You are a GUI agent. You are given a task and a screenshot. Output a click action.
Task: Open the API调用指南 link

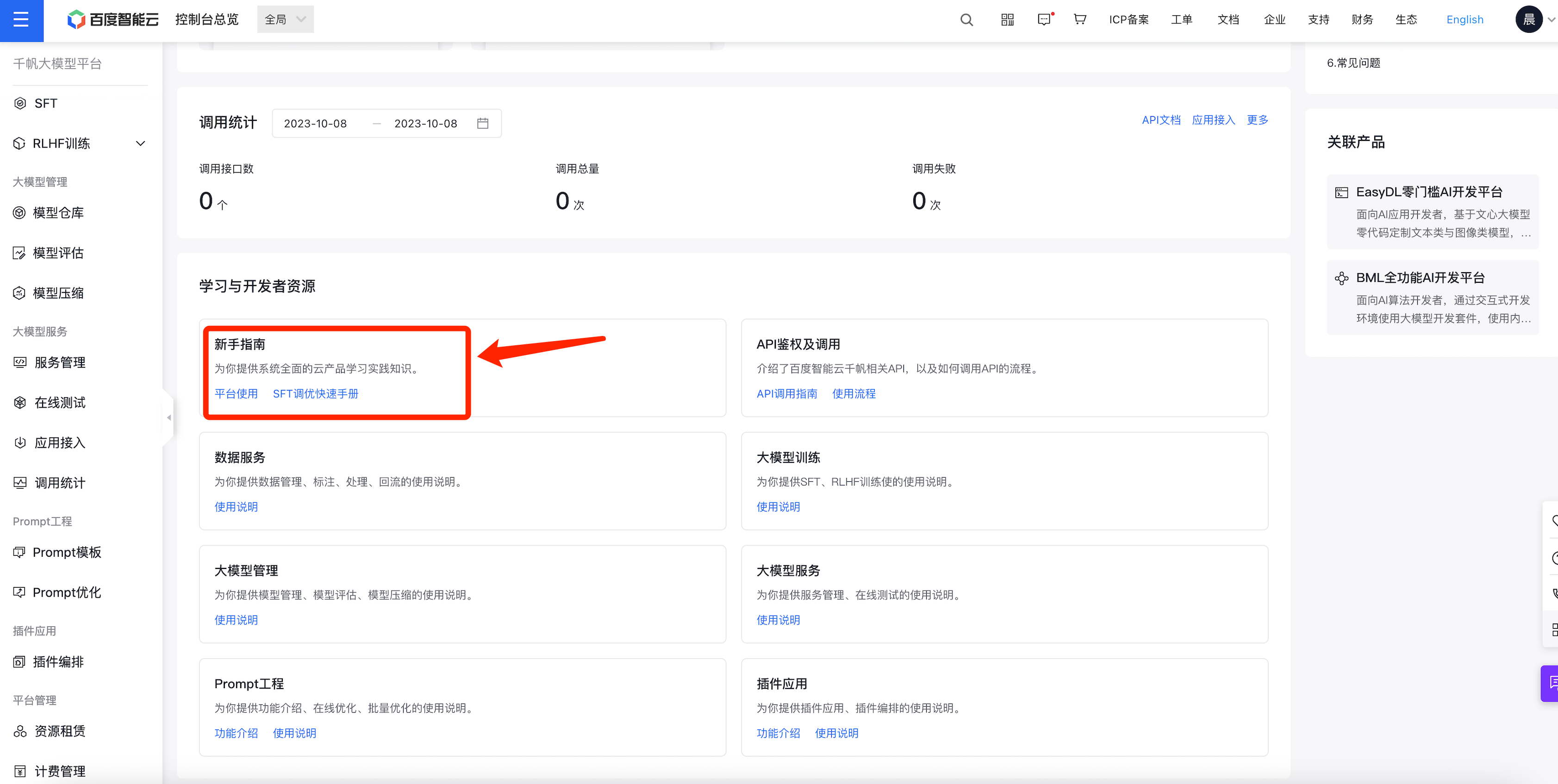(786, 394)
